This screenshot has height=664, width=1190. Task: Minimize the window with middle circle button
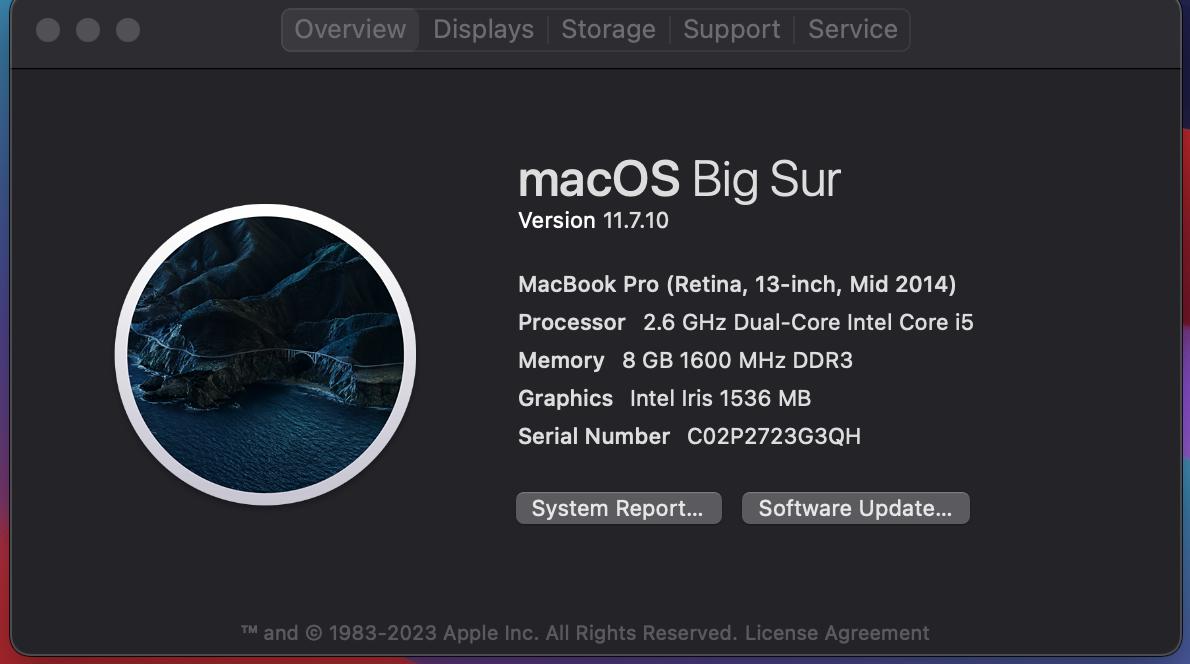[88, 30]
